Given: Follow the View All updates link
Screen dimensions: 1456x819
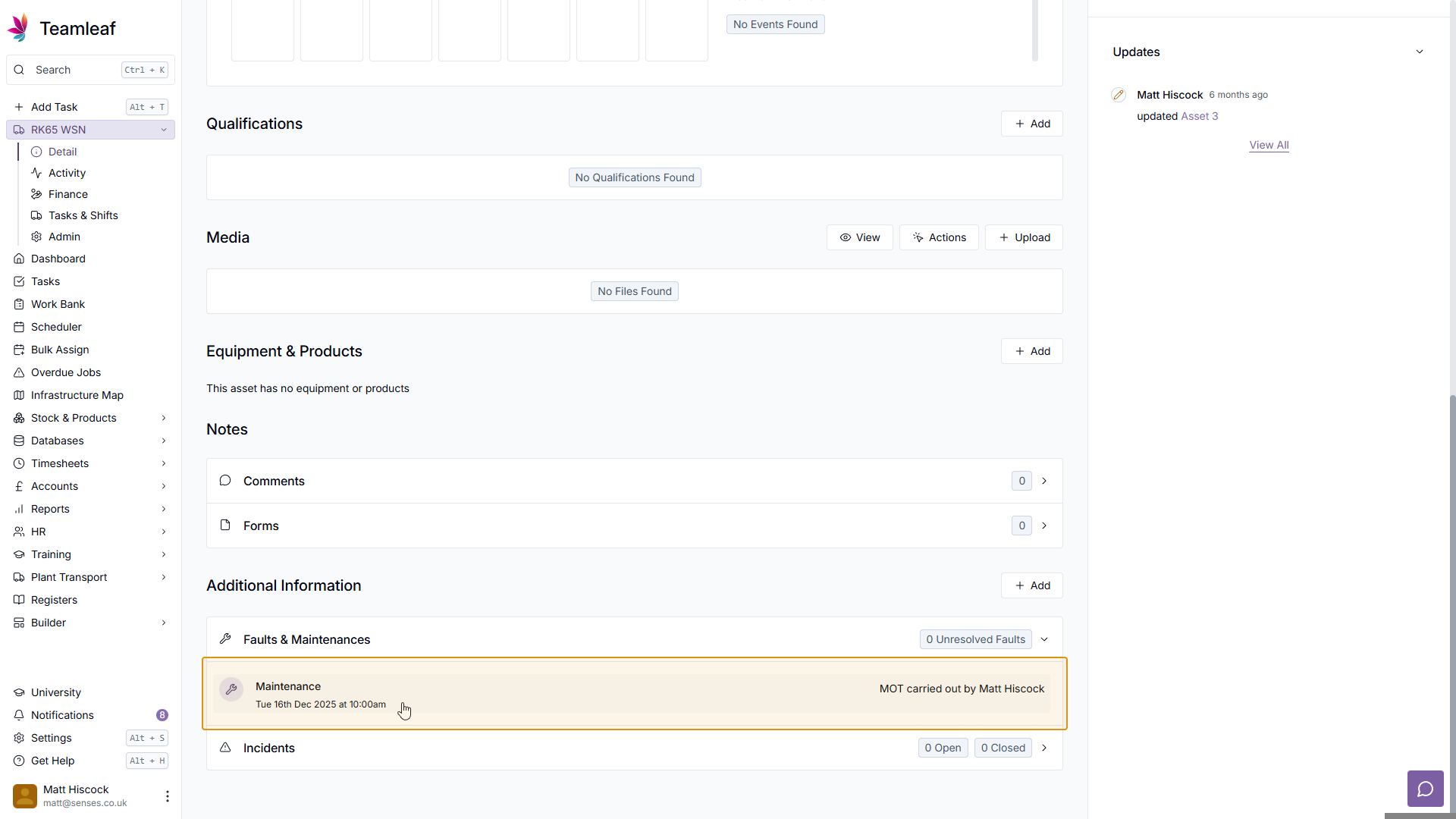Looking at the screenshot, I should [x=1269, y=145].
